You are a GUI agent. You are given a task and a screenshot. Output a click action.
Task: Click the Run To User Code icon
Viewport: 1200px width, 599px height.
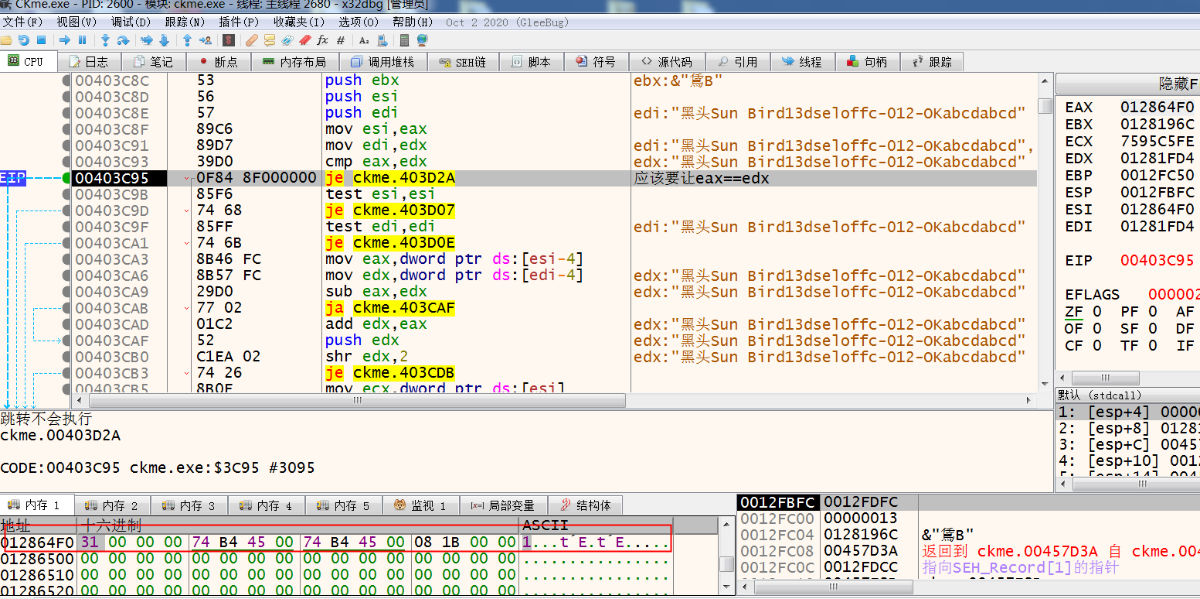click(205, 40)
